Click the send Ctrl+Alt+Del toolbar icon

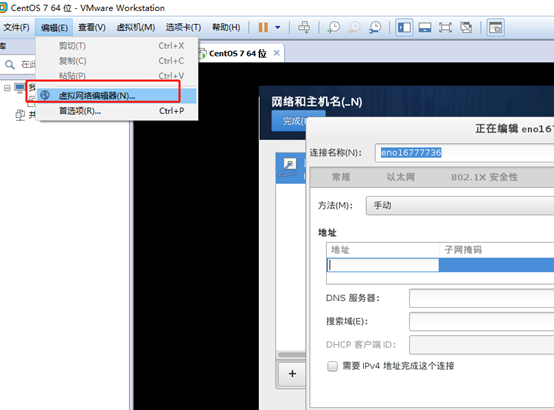304,27
